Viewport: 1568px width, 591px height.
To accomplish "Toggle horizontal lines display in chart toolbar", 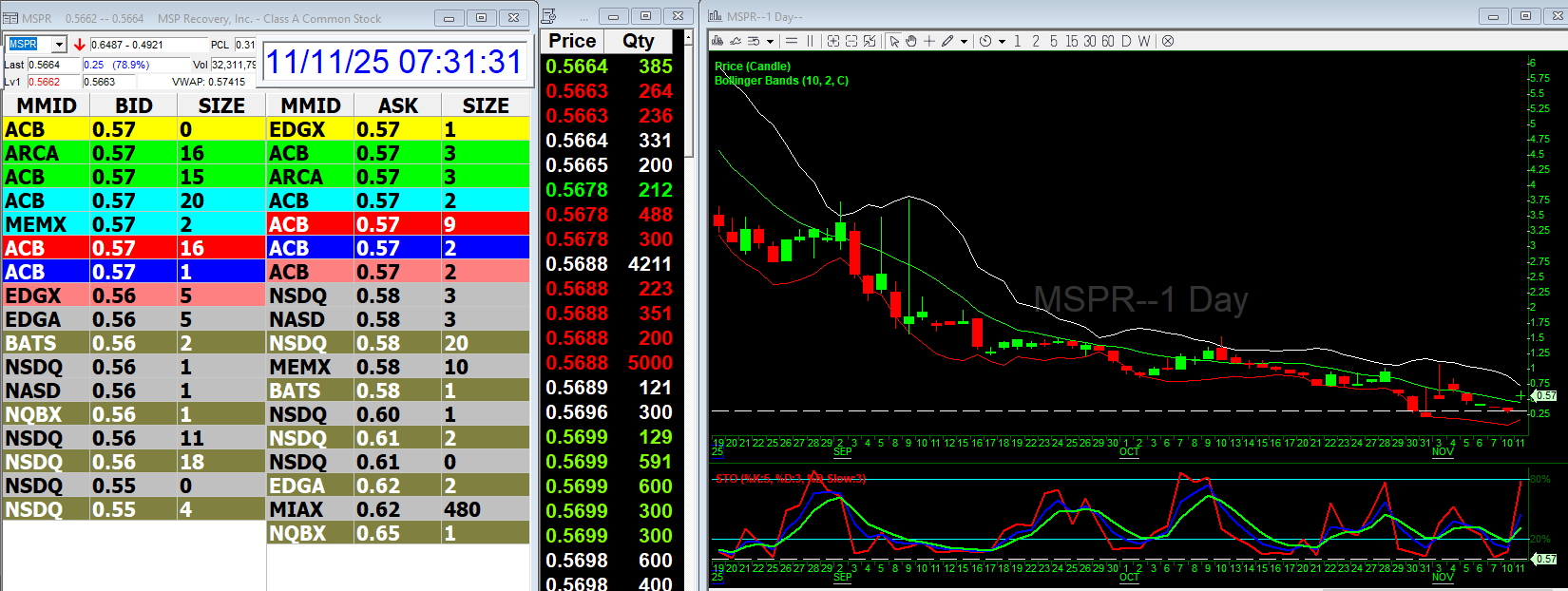I will tap(792, 41).
